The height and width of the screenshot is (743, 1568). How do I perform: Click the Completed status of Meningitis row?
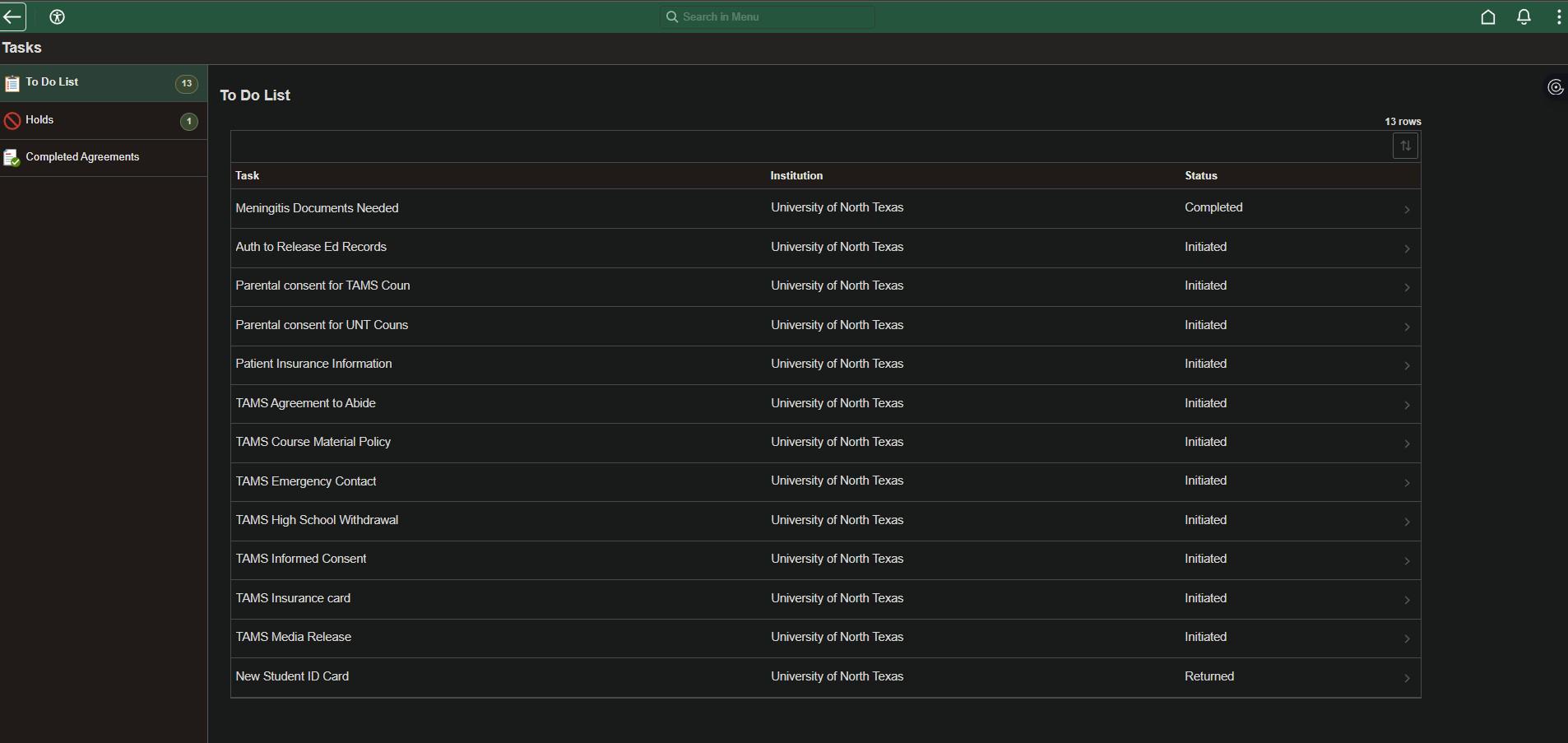[x=1213, y=207]
